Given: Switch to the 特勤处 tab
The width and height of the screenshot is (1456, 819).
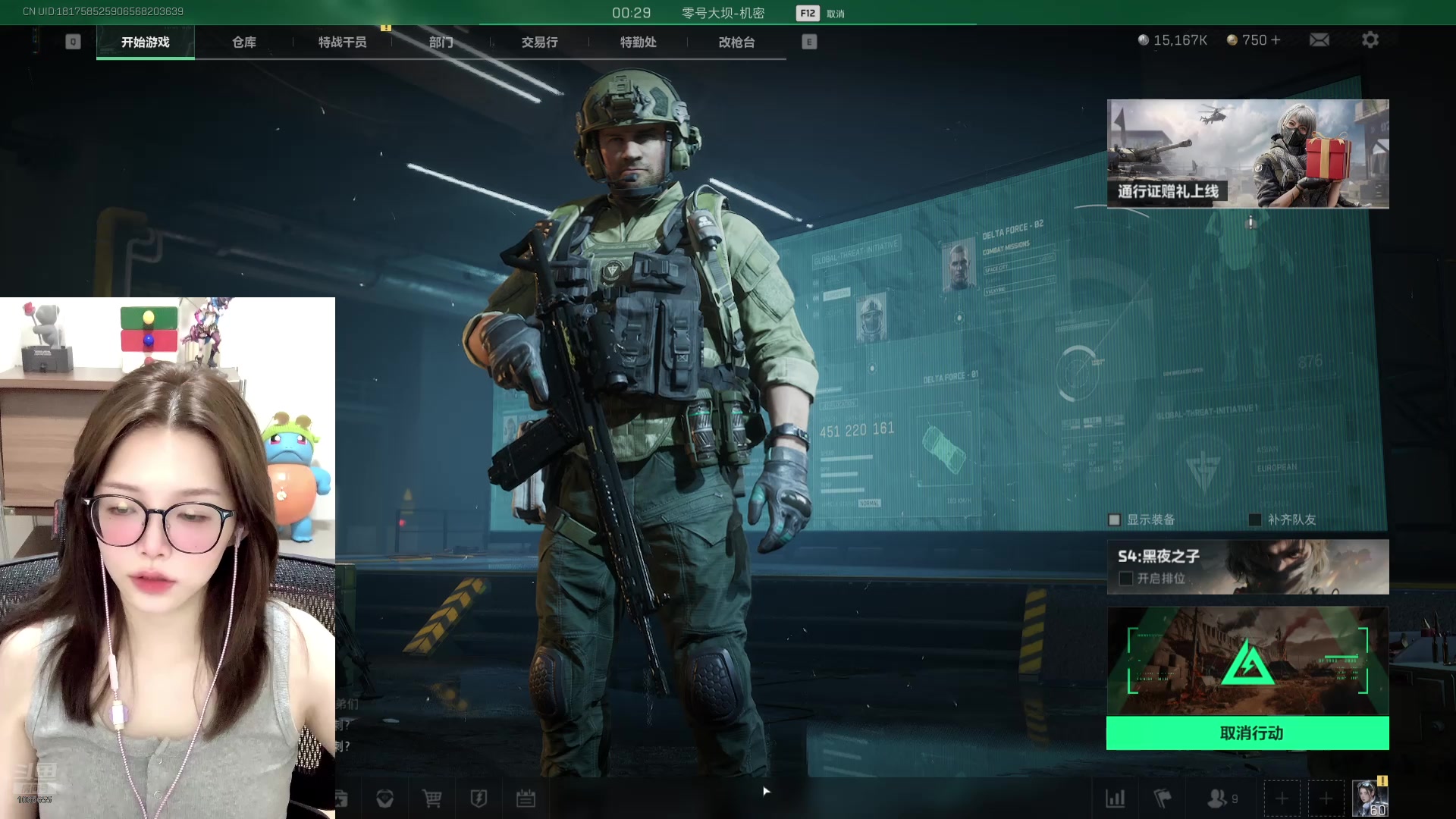Looking at the screenshot, I should tap(639, 42).
